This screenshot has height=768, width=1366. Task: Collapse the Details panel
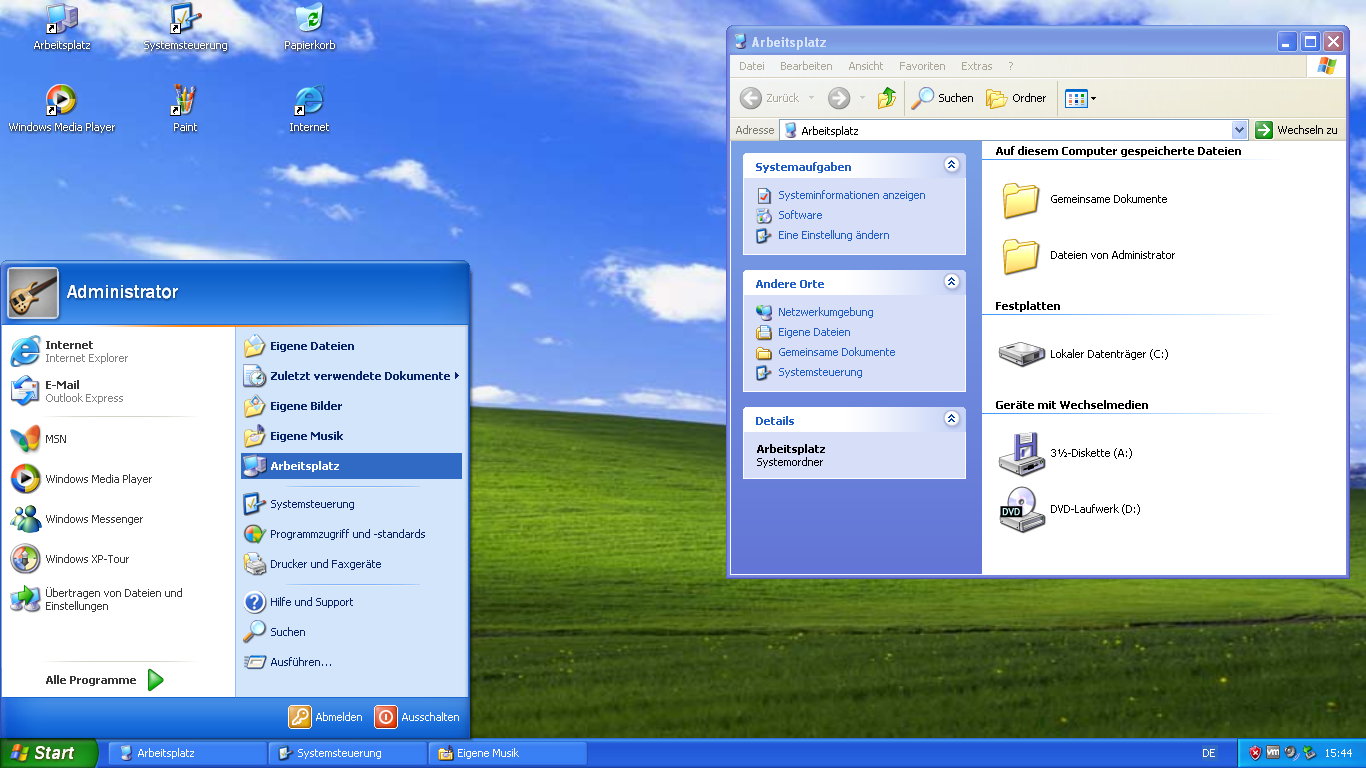[x=951, y=419]
